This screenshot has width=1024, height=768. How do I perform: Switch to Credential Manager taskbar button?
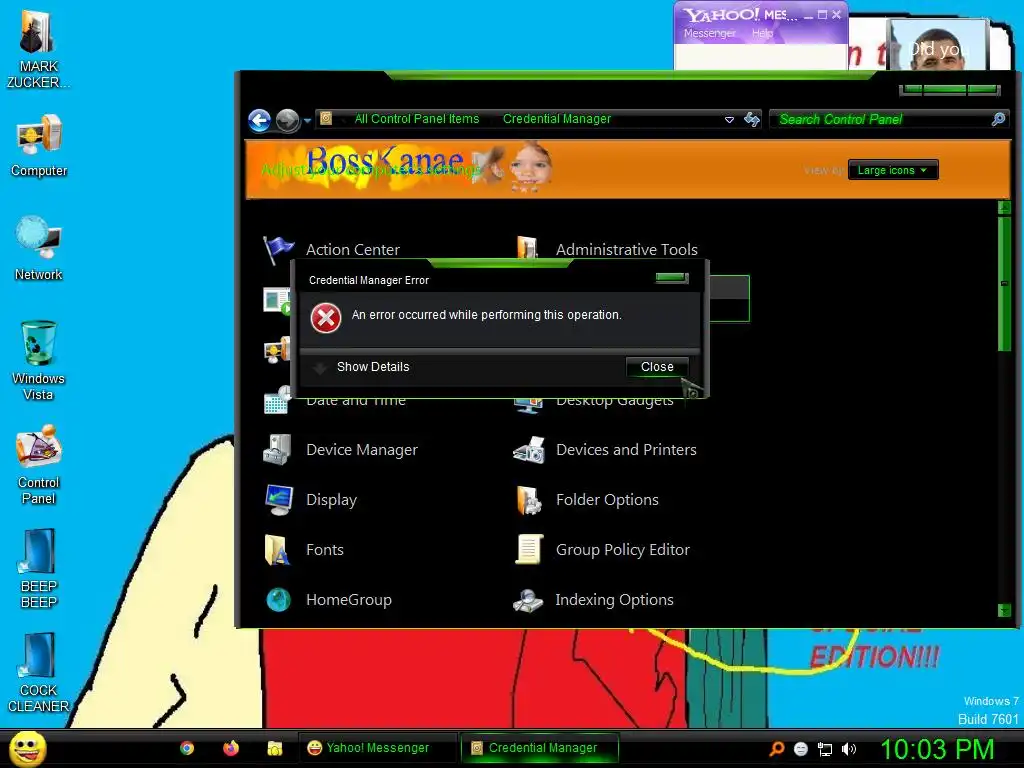click(540, 748)
